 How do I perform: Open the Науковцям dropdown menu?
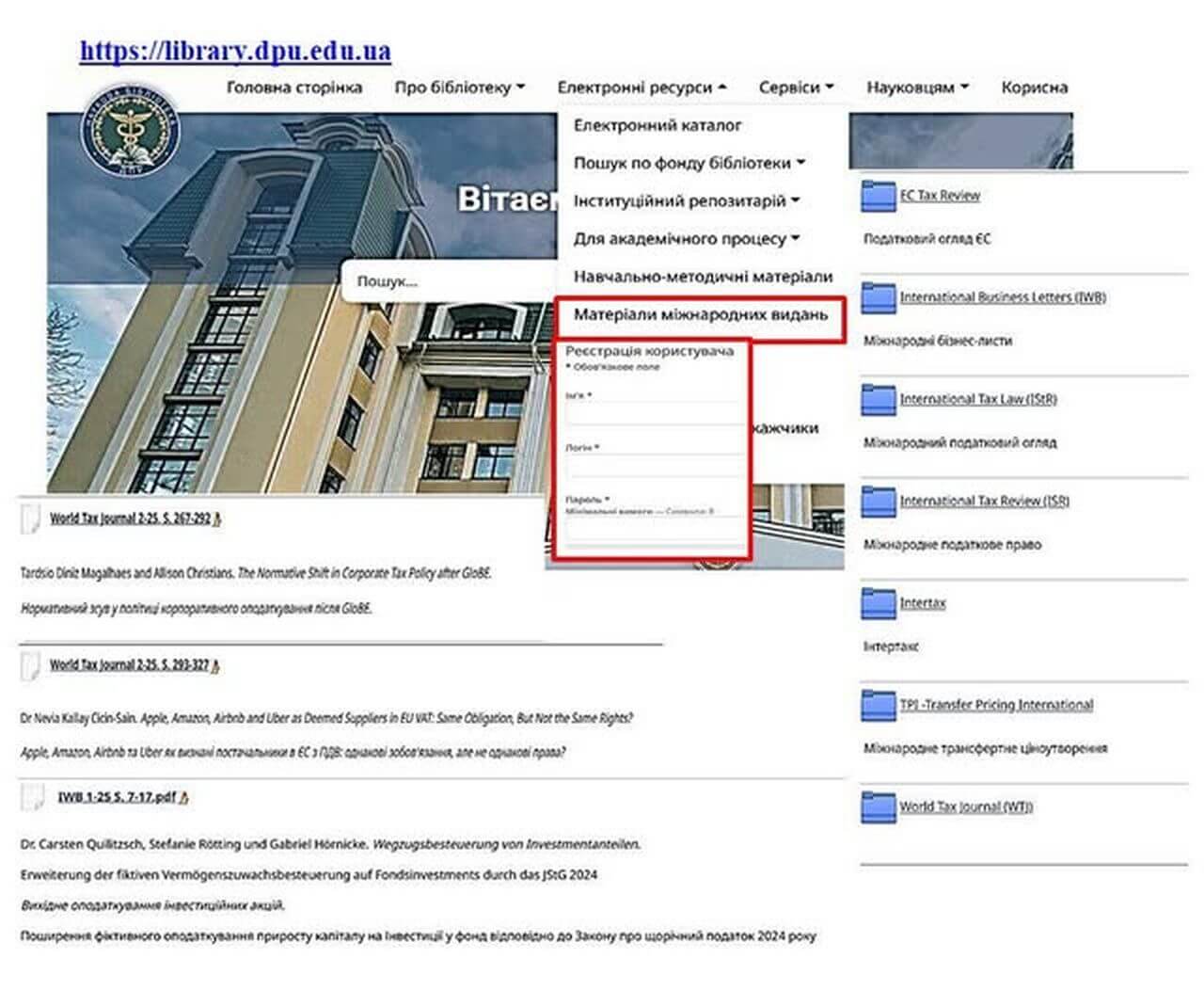click(x=917, y=88)
